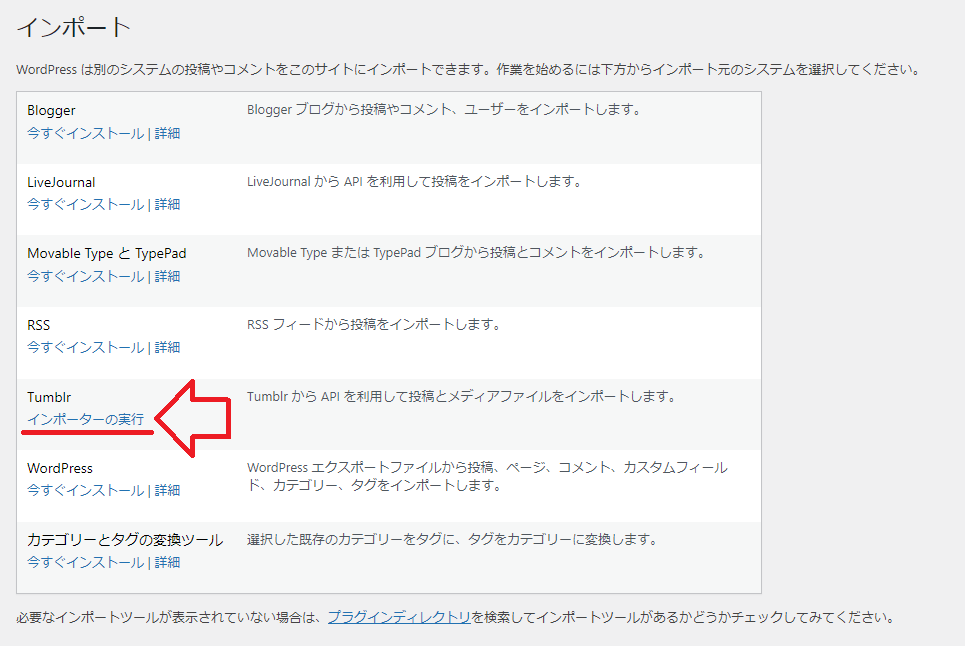Install the RSS importer now
The width and height of the screenshot is (965, 646).
(86, 348)
